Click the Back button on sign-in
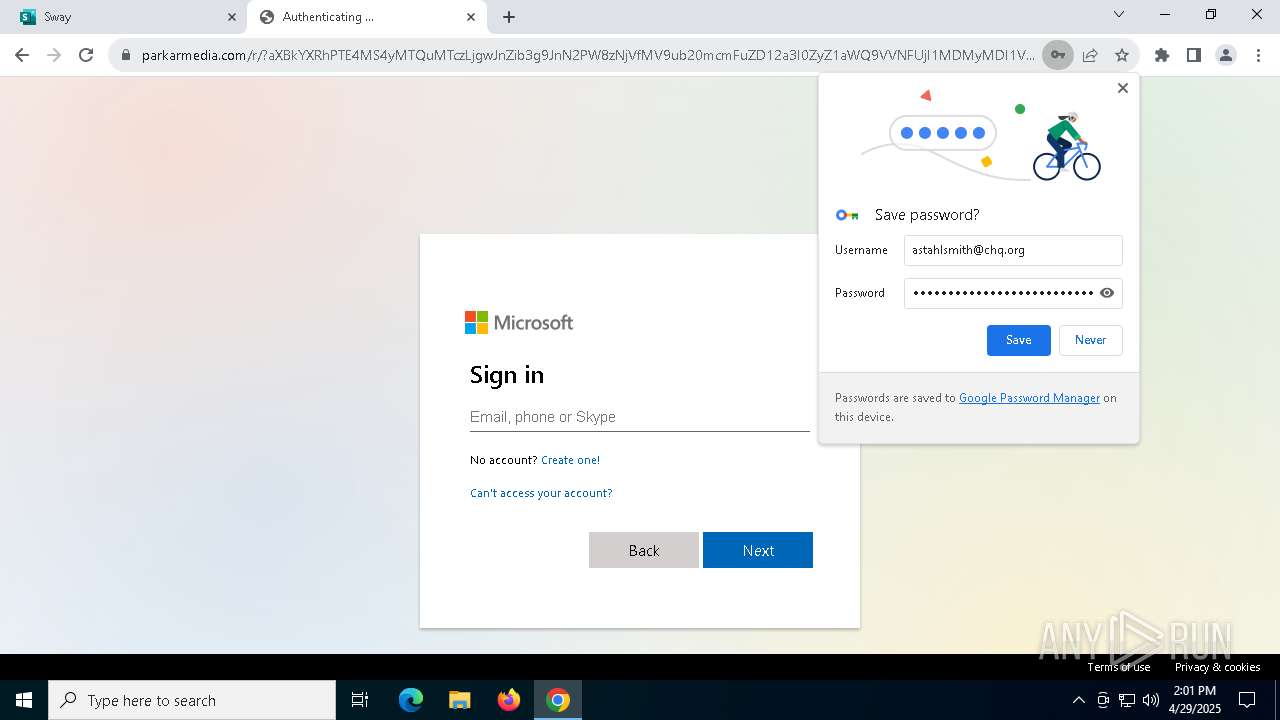This screenshot has width=1280, height=720. tap(644, 550)
